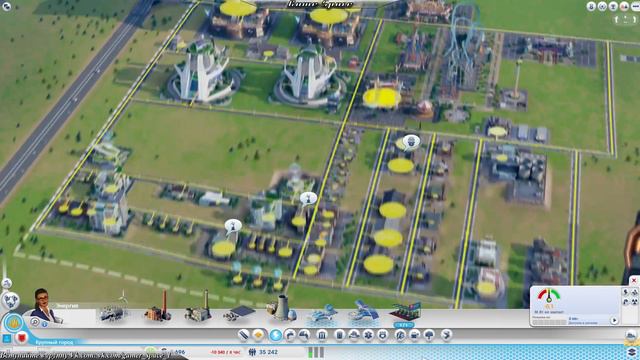
Task: Open the Education category icon
Action: (x=400, y=335)
